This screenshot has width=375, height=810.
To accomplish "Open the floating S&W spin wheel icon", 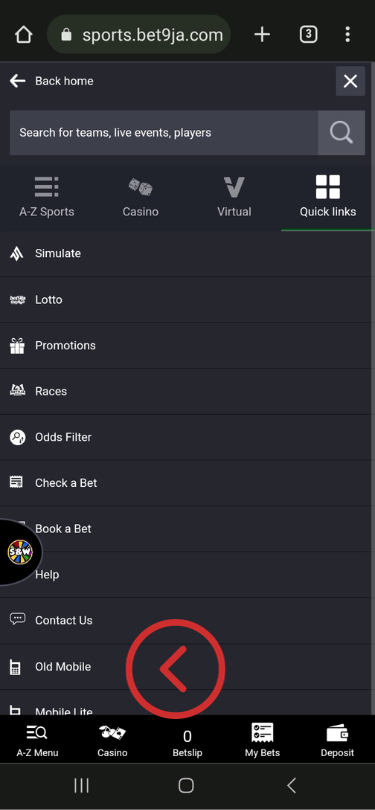I will [x=20, y=552].
